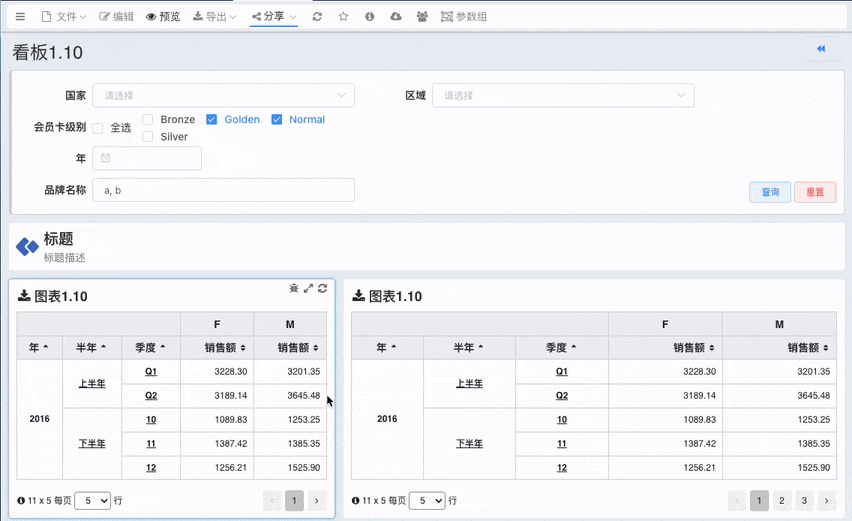Open the info icon in toolbar

pyautogui.click(x=369, y=17)
